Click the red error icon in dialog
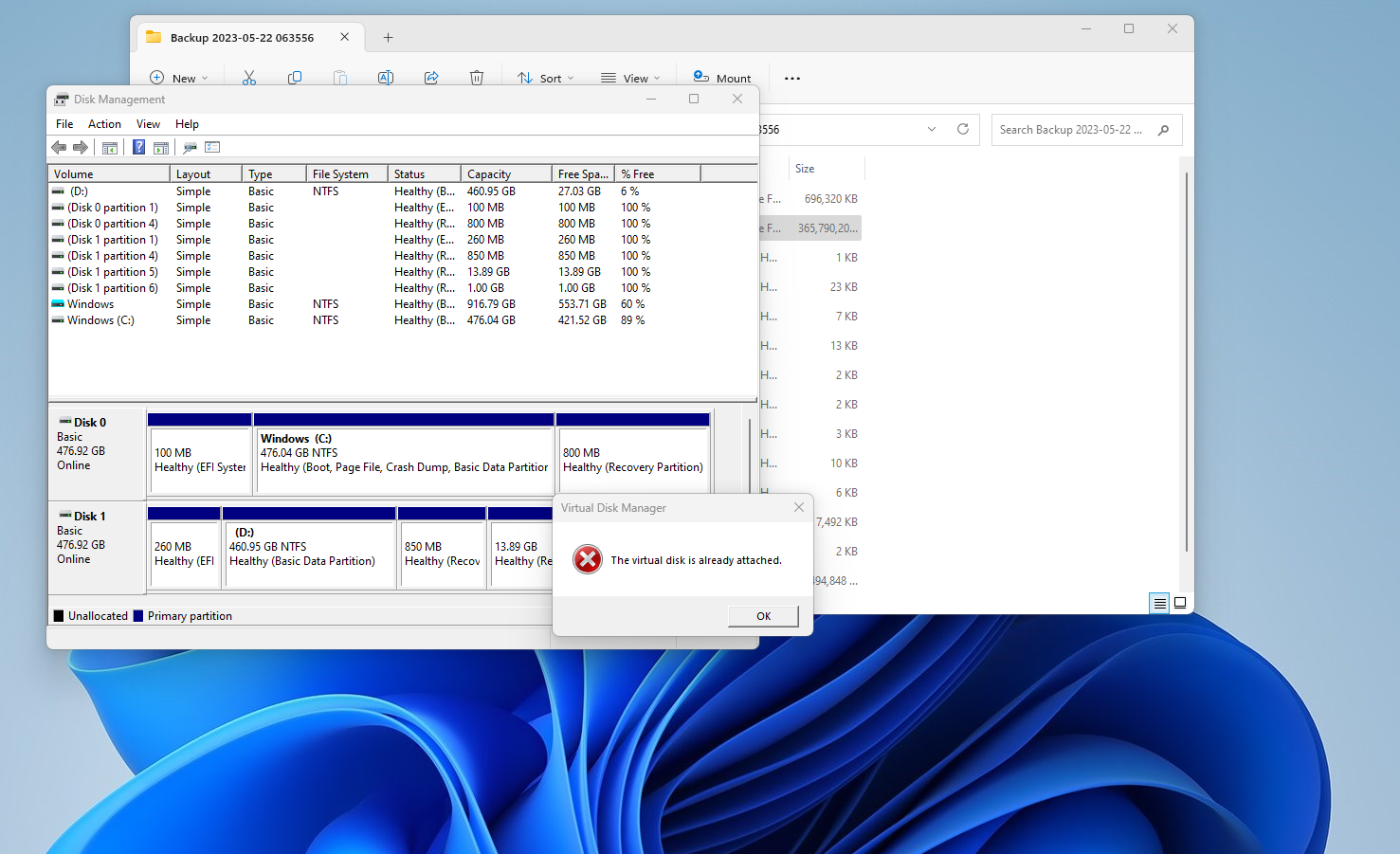 (x=588, y=559)
